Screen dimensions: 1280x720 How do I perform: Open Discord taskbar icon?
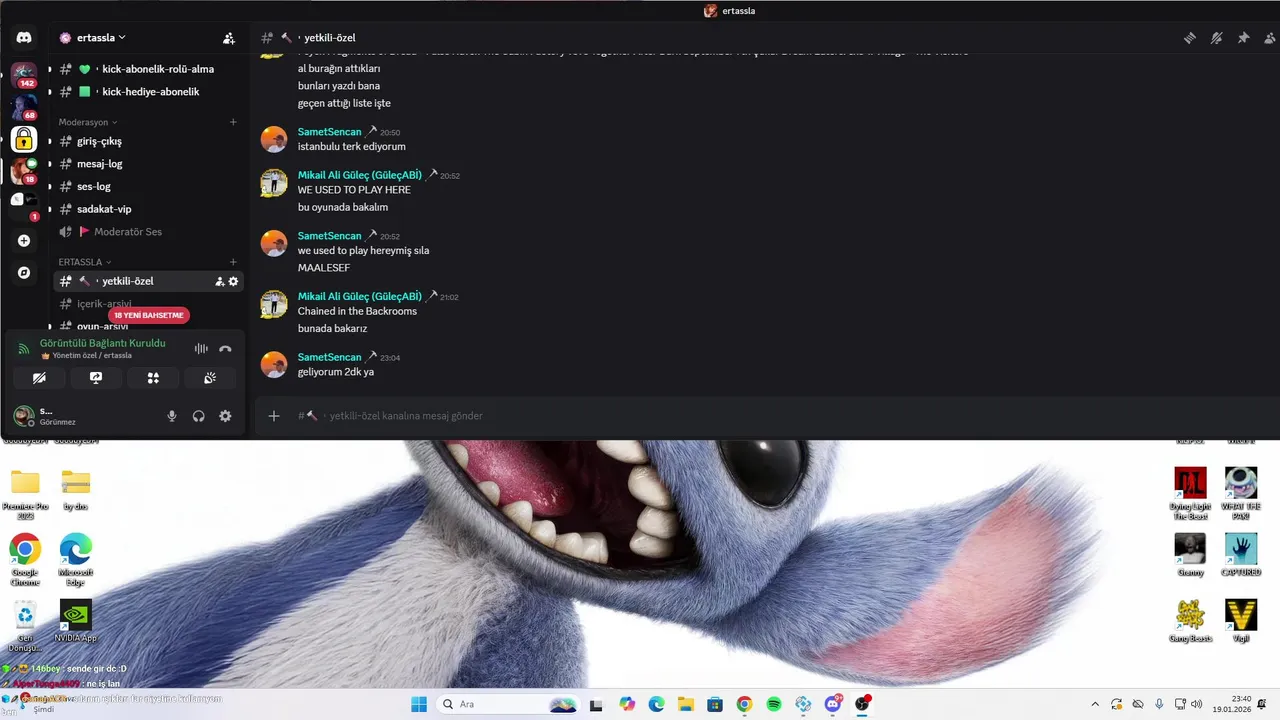click(x=833, y=704)
